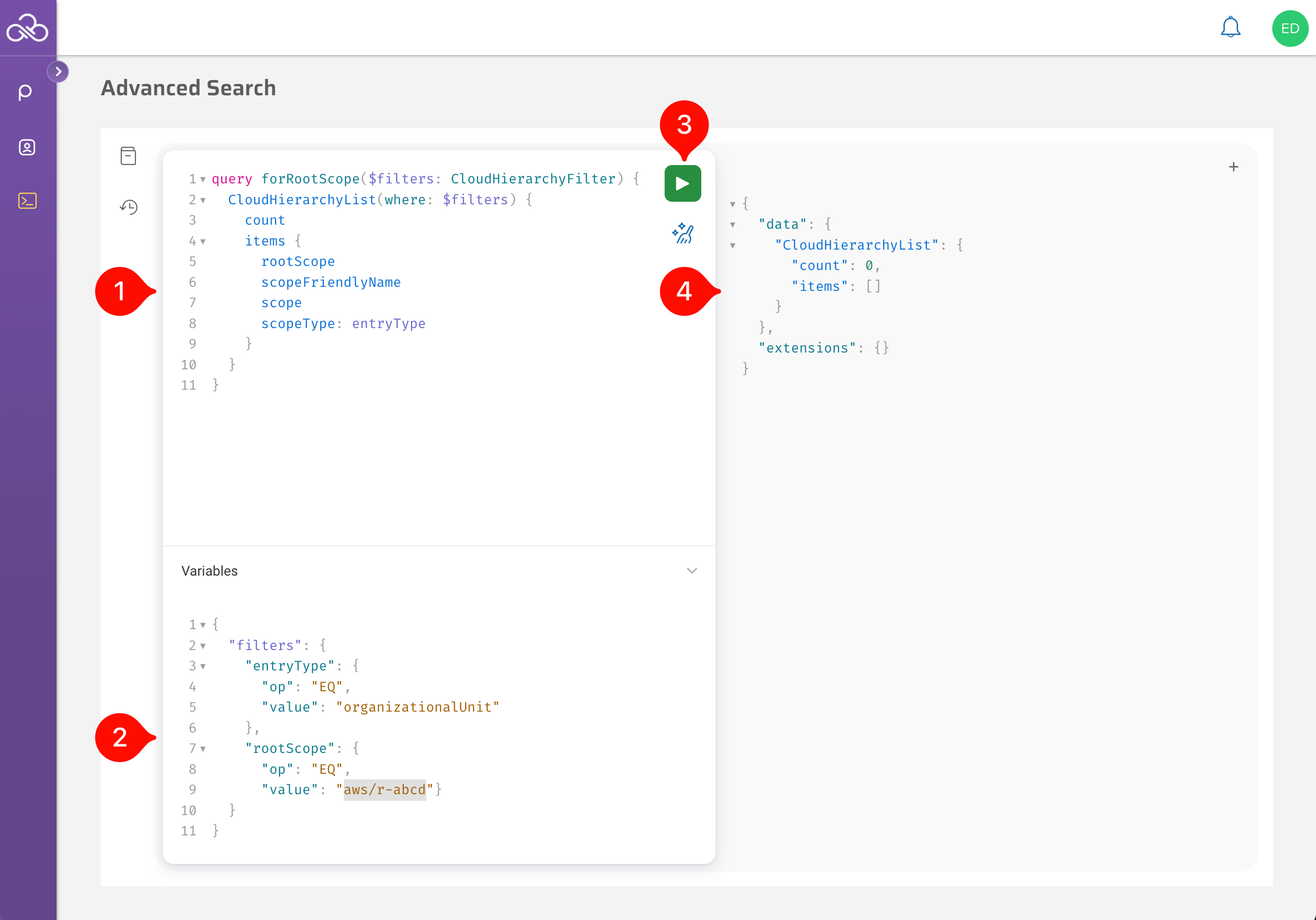The image size is (1316, 920).
Task: Fold the items block at line 4
Action: (x=203, y=241)
